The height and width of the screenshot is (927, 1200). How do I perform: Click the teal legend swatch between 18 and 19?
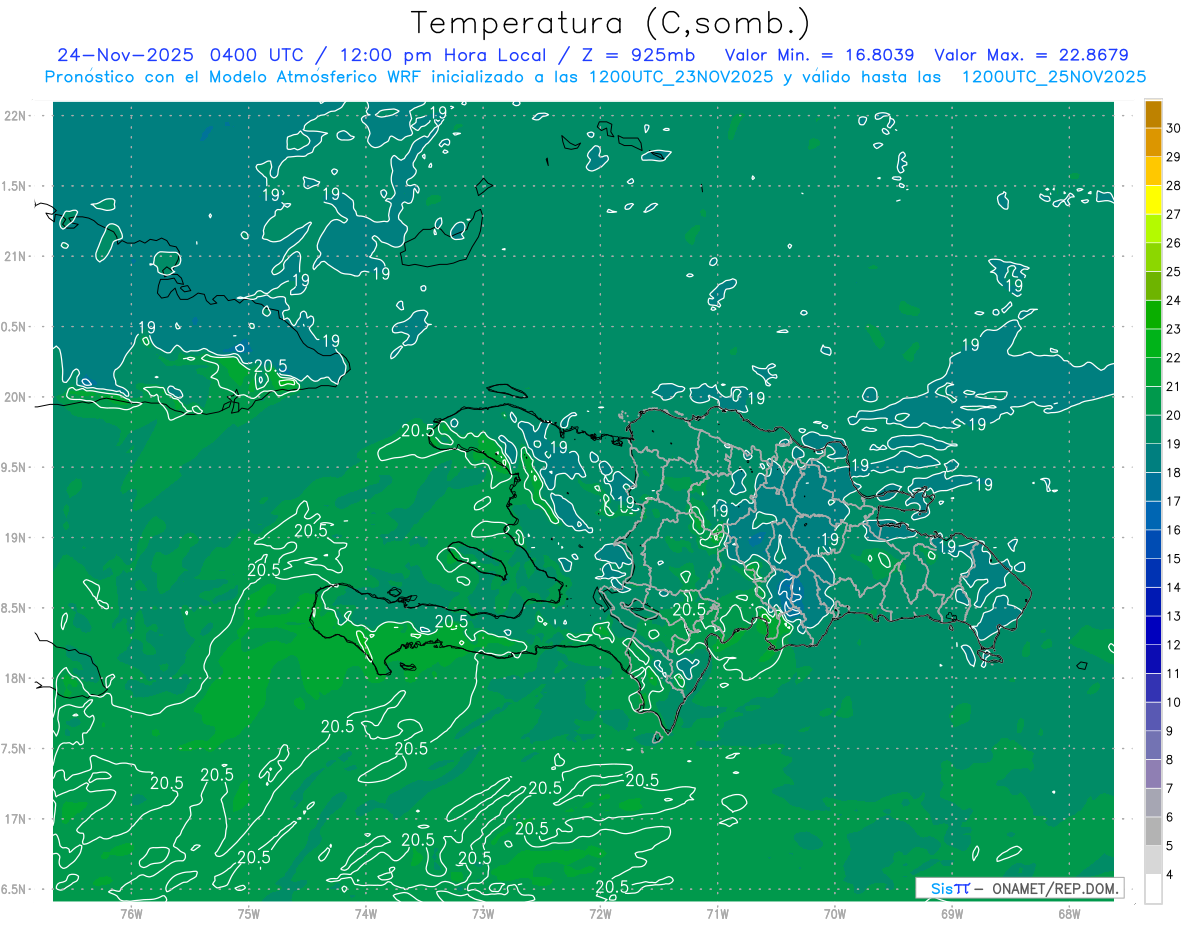tap(1153, 458)
